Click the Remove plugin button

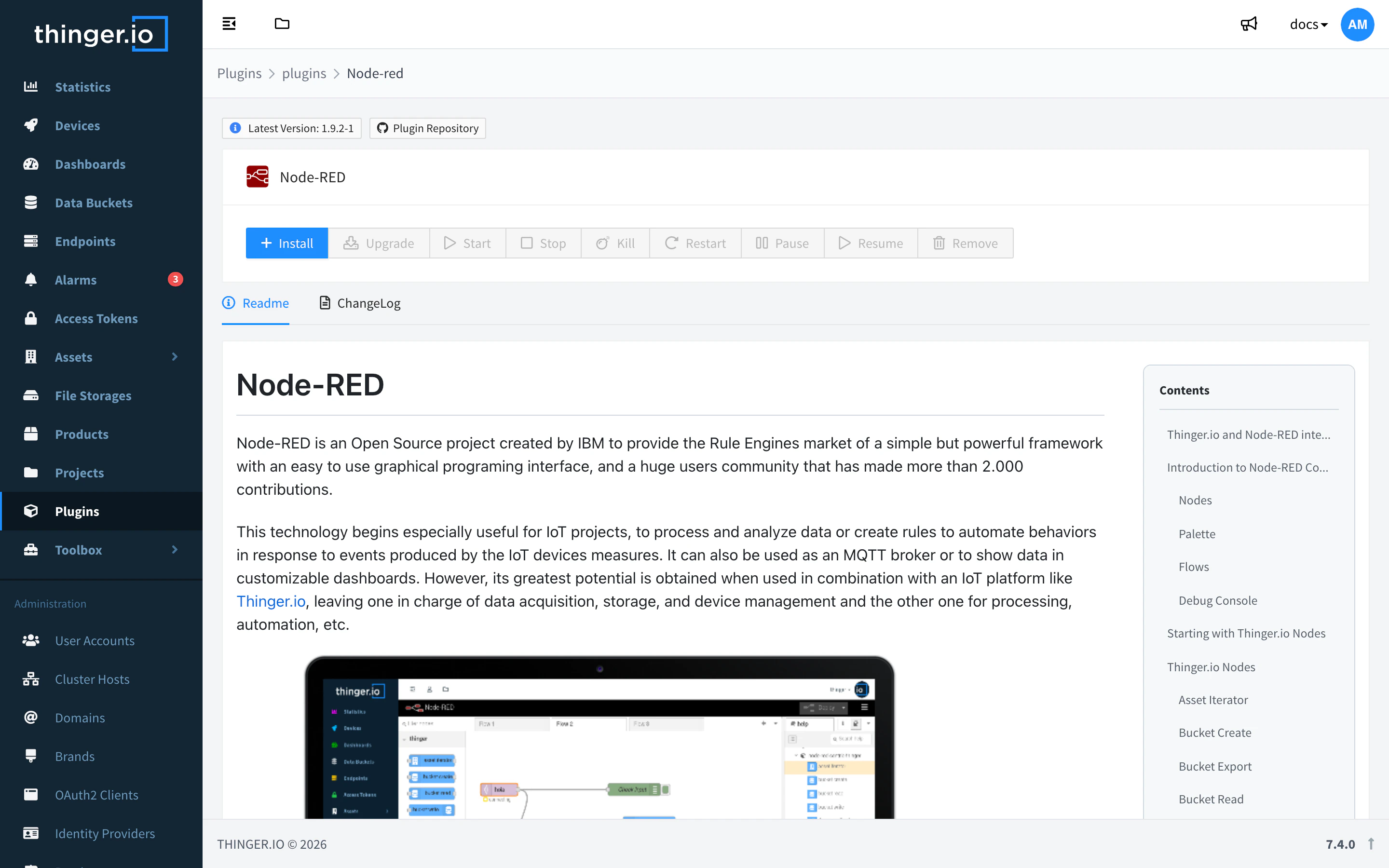(x=966, y=243)
